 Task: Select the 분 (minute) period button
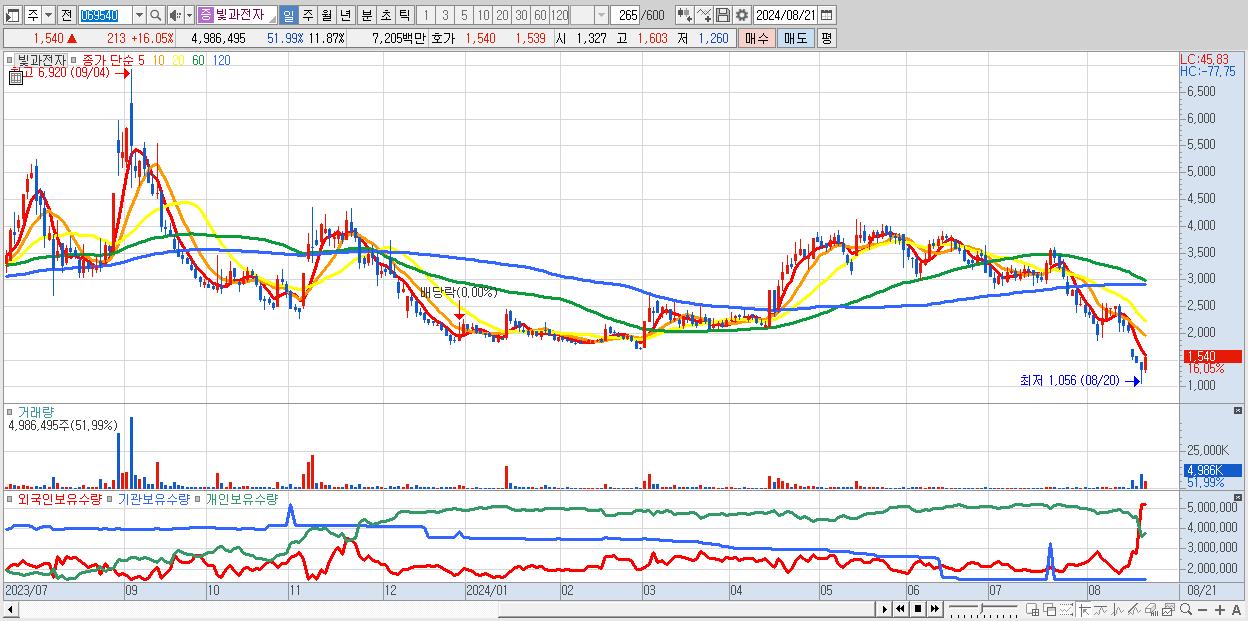tap(367, 15)
